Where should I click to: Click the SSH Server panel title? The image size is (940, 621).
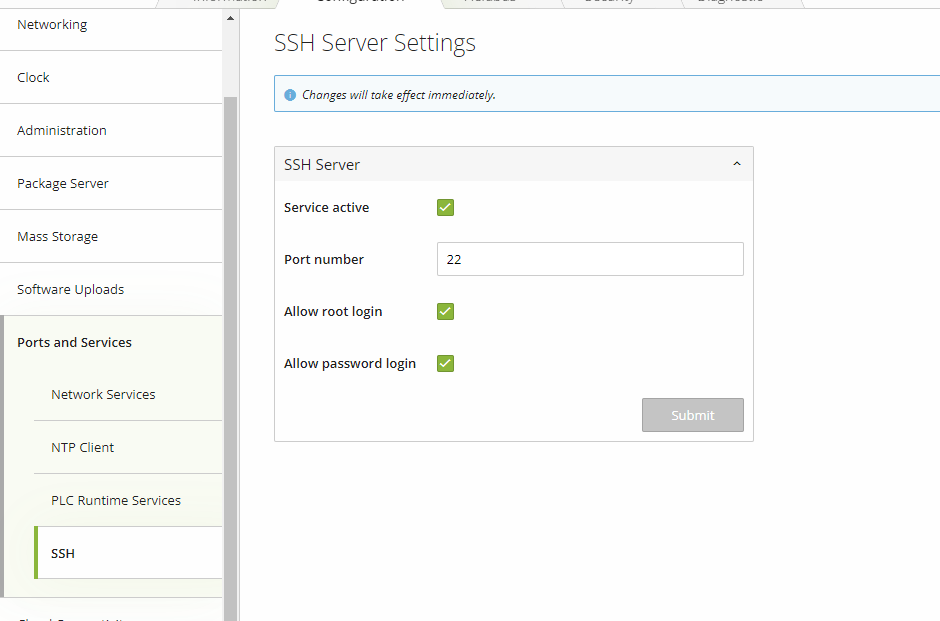click(x=322, y=165)
